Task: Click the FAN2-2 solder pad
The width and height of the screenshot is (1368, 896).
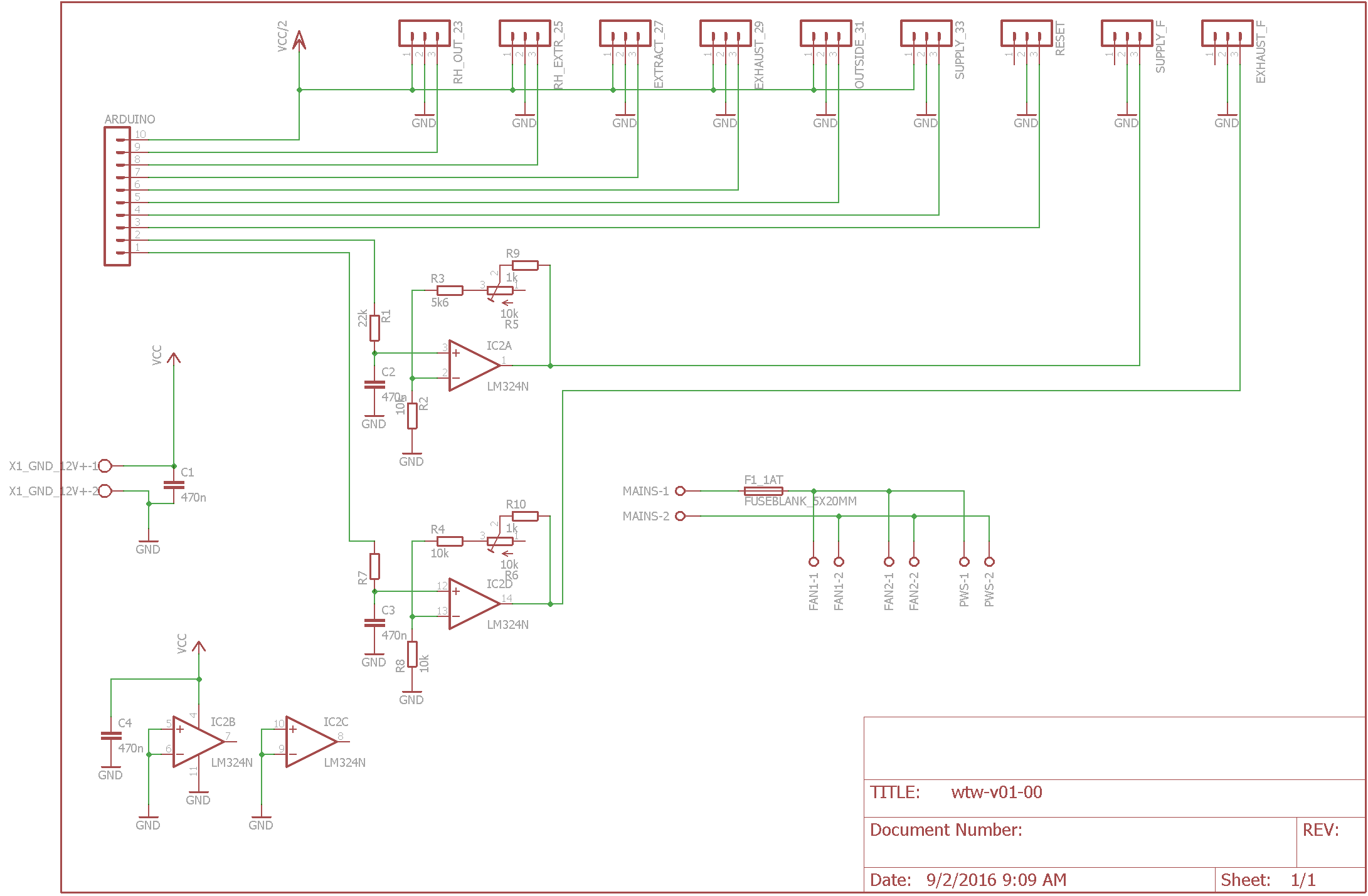Action: pos(914,562)
